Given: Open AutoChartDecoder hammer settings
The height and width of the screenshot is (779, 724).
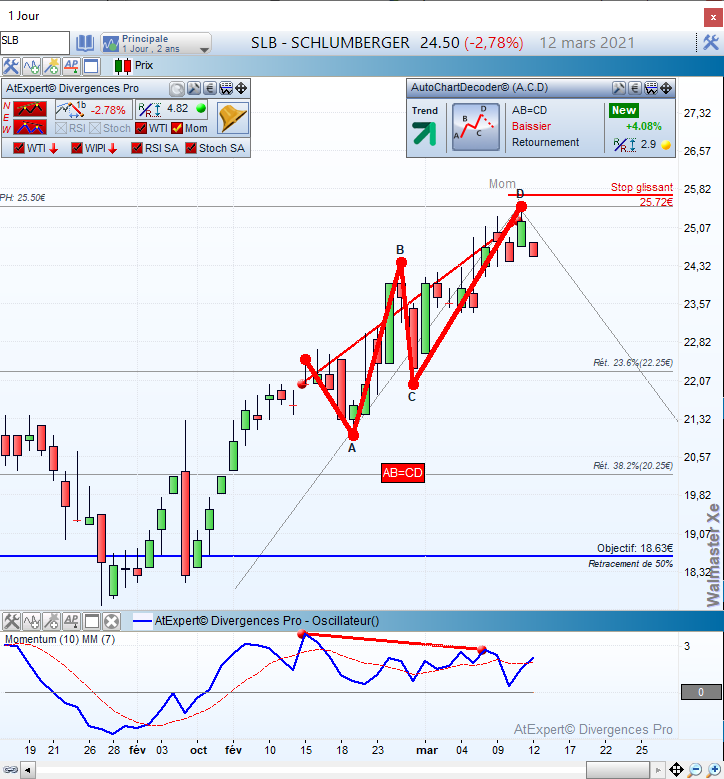Looking at the screenshot, I should coord(618,88).
